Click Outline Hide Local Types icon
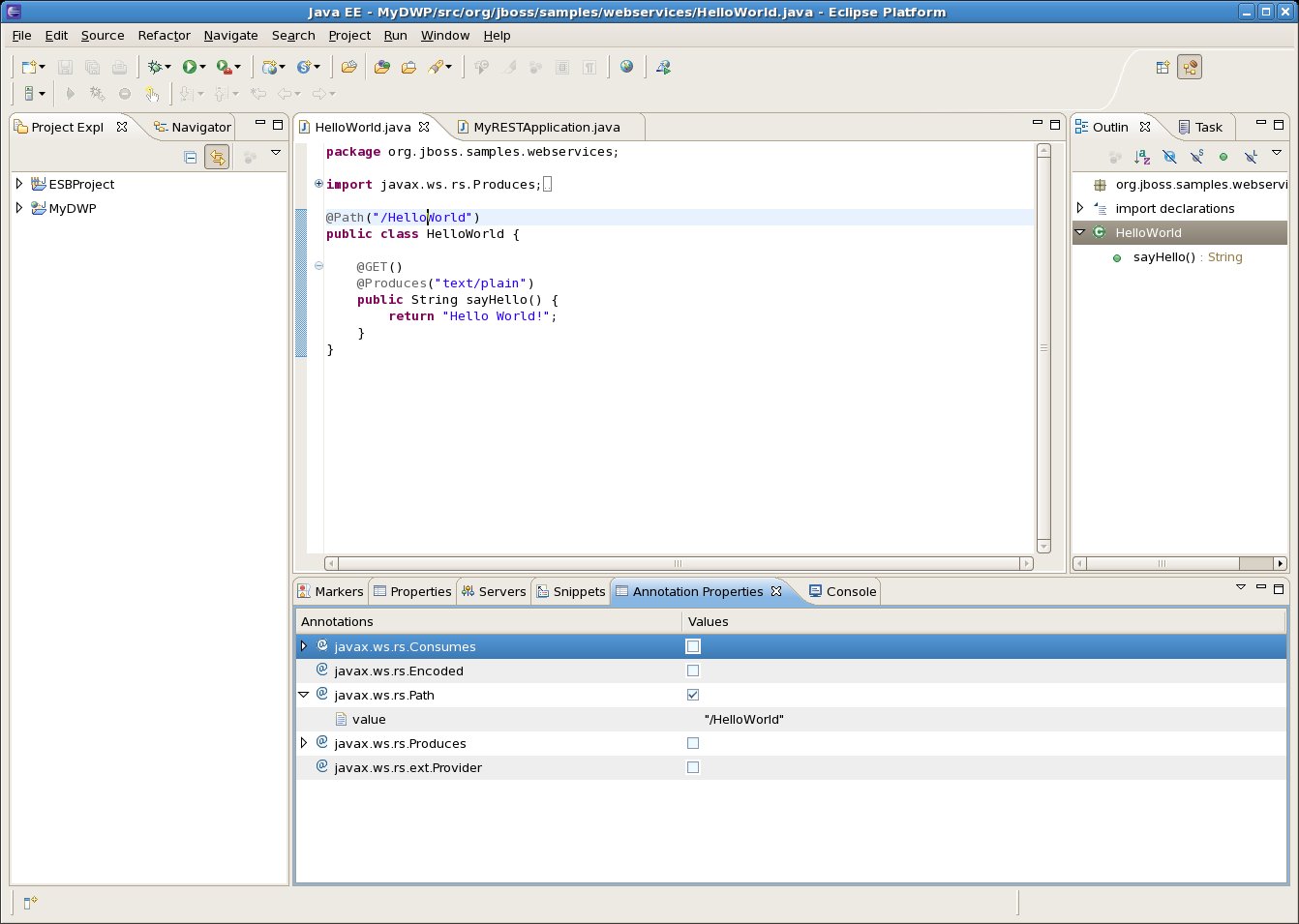This screenshot has height=924, width=1299. 1251,156
